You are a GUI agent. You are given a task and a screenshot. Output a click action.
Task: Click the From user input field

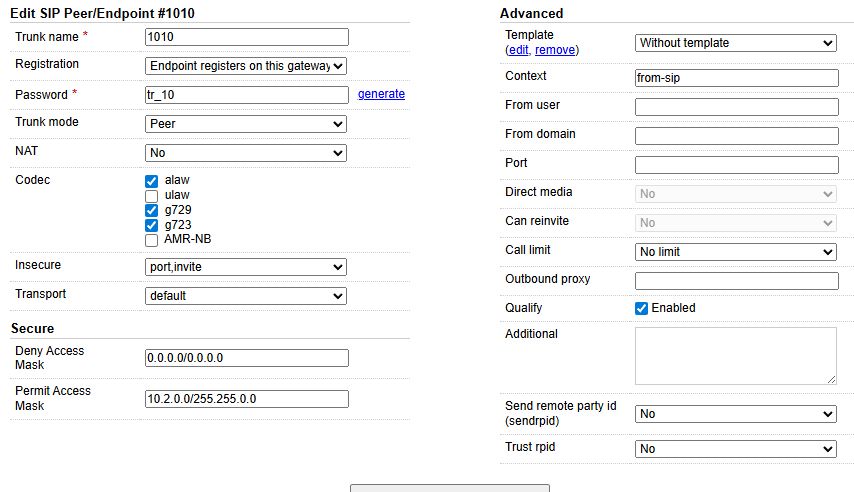737,107
